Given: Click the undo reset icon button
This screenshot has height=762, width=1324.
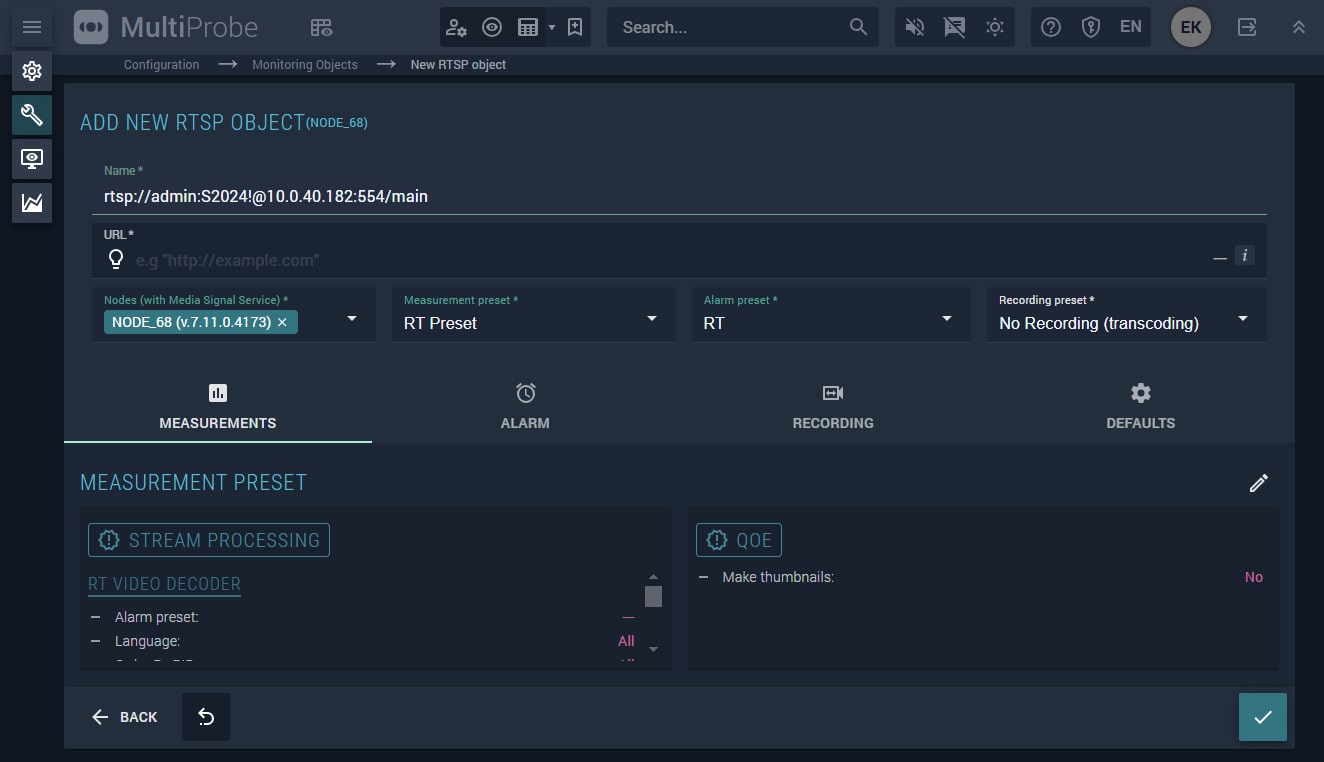Looking at the screenshot, I should pyautogui.click(x=206, y=717).
